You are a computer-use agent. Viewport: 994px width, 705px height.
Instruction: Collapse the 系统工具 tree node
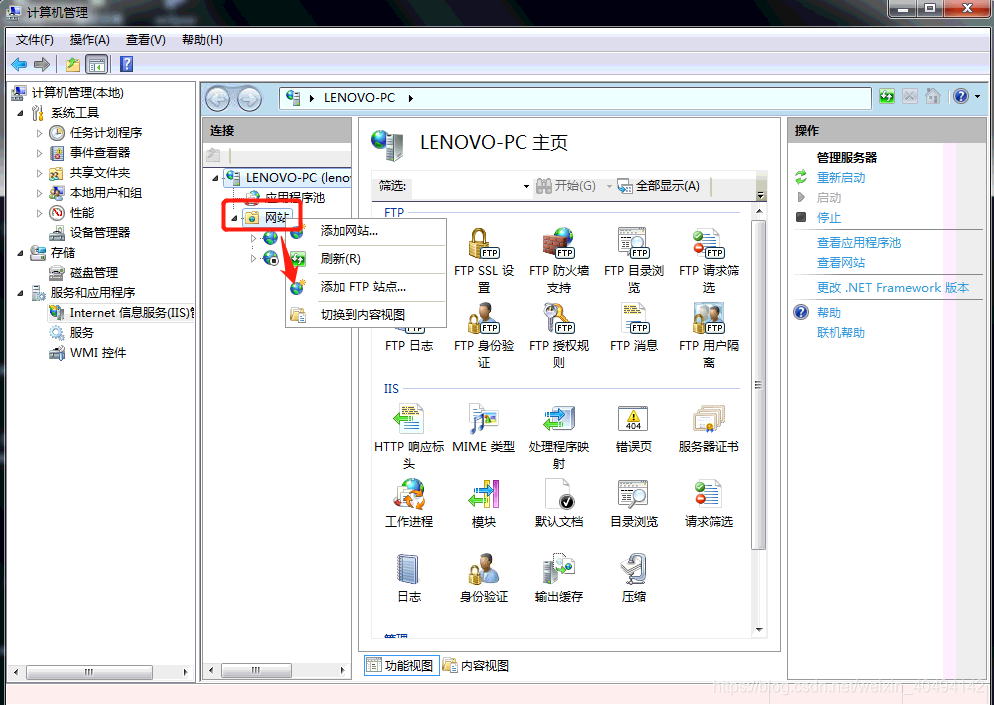(20, 113)
